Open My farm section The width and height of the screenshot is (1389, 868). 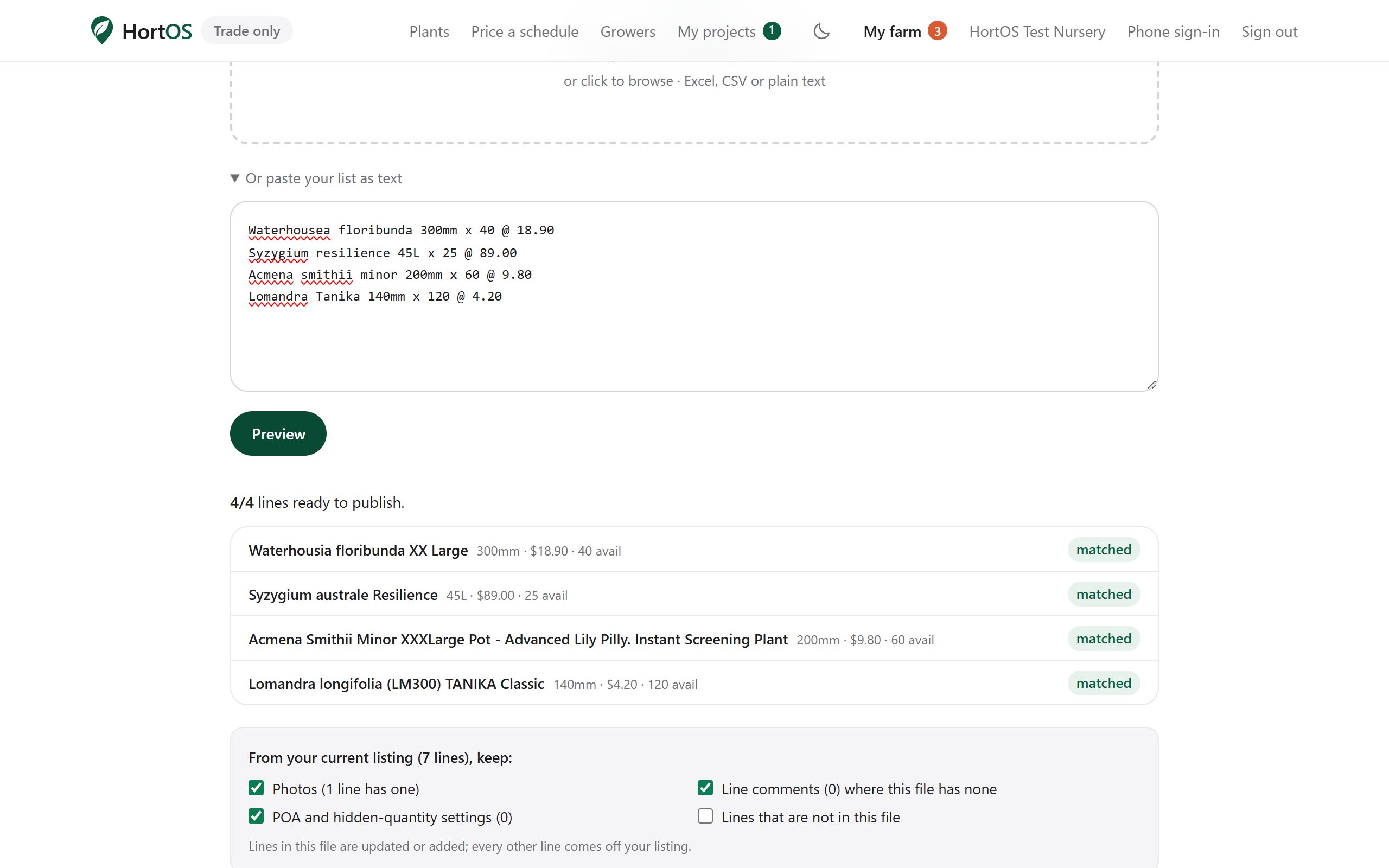[892, 31]
